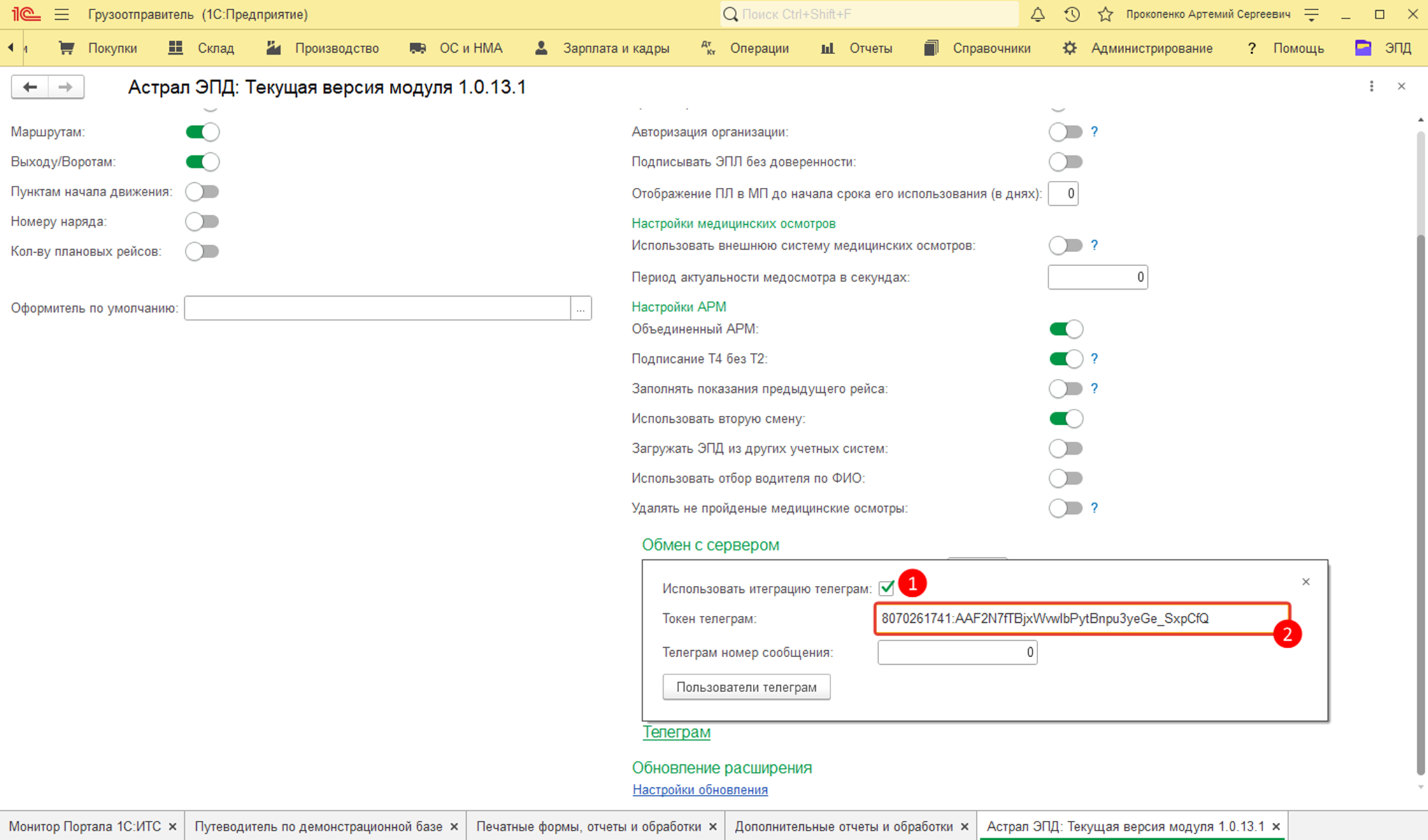This screenshot has height=840, width=1428.
Task: Click the 1C logo icon
Action: coord(25,14)
